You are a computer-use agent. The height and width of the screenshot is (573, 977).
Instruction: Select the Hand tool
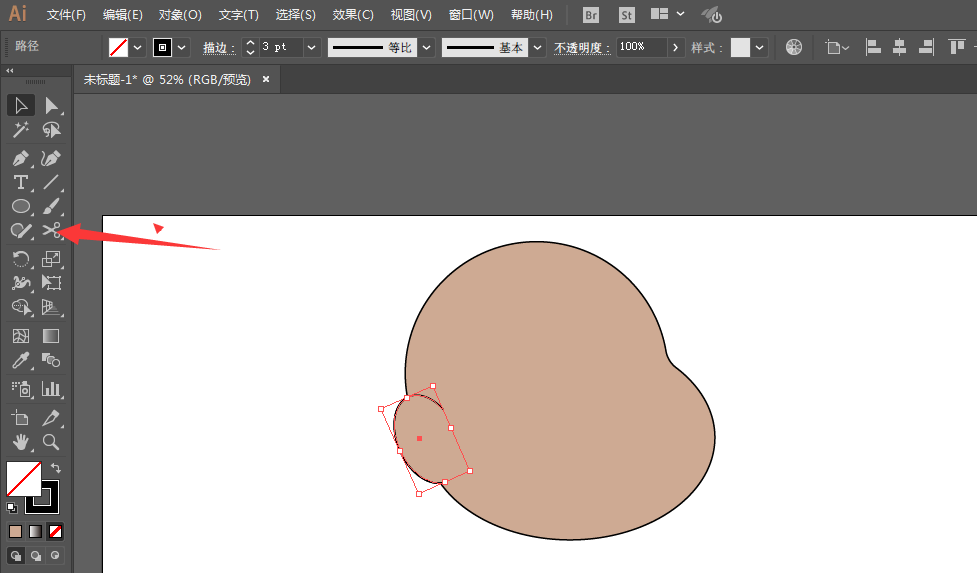[x=20, y=441]
